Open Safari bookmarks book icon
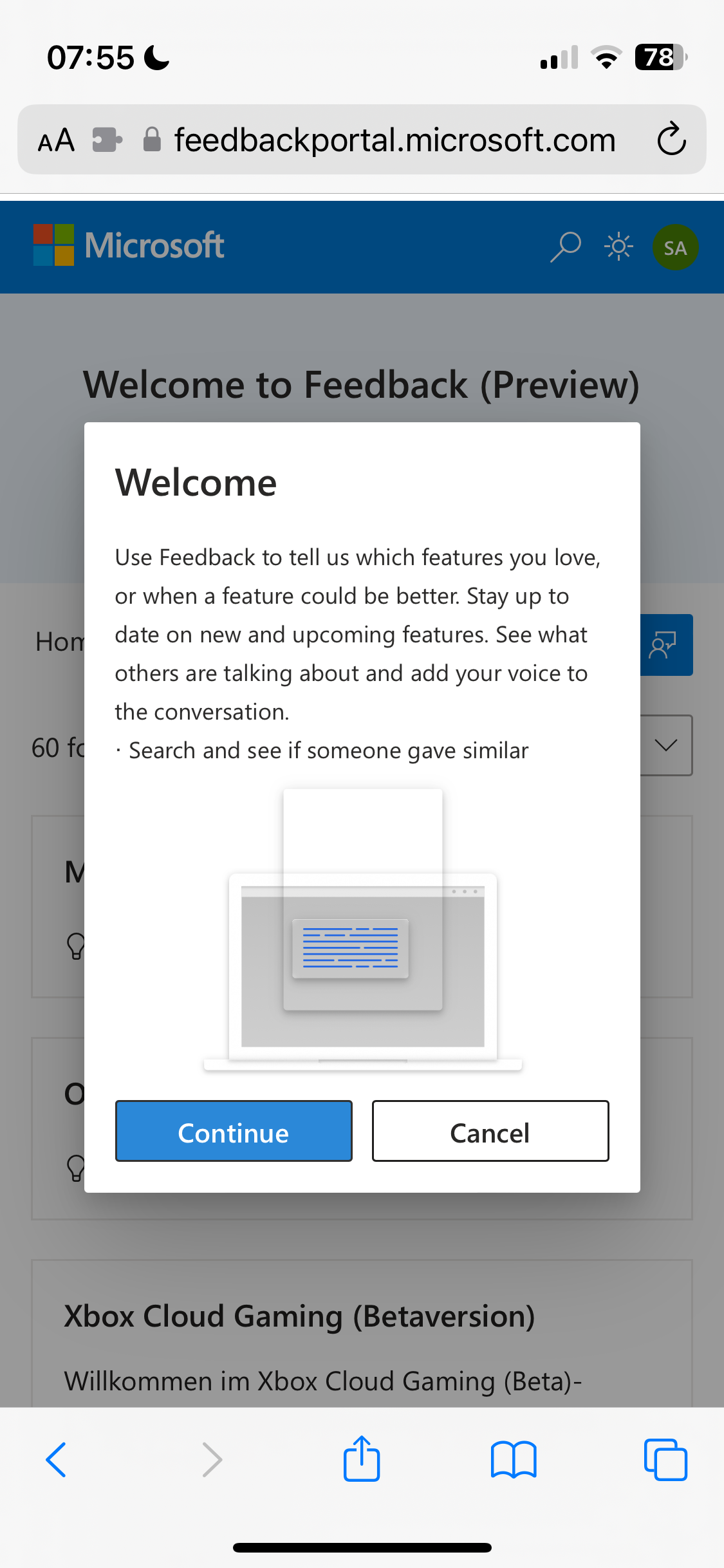 (x=514, y=1459)
